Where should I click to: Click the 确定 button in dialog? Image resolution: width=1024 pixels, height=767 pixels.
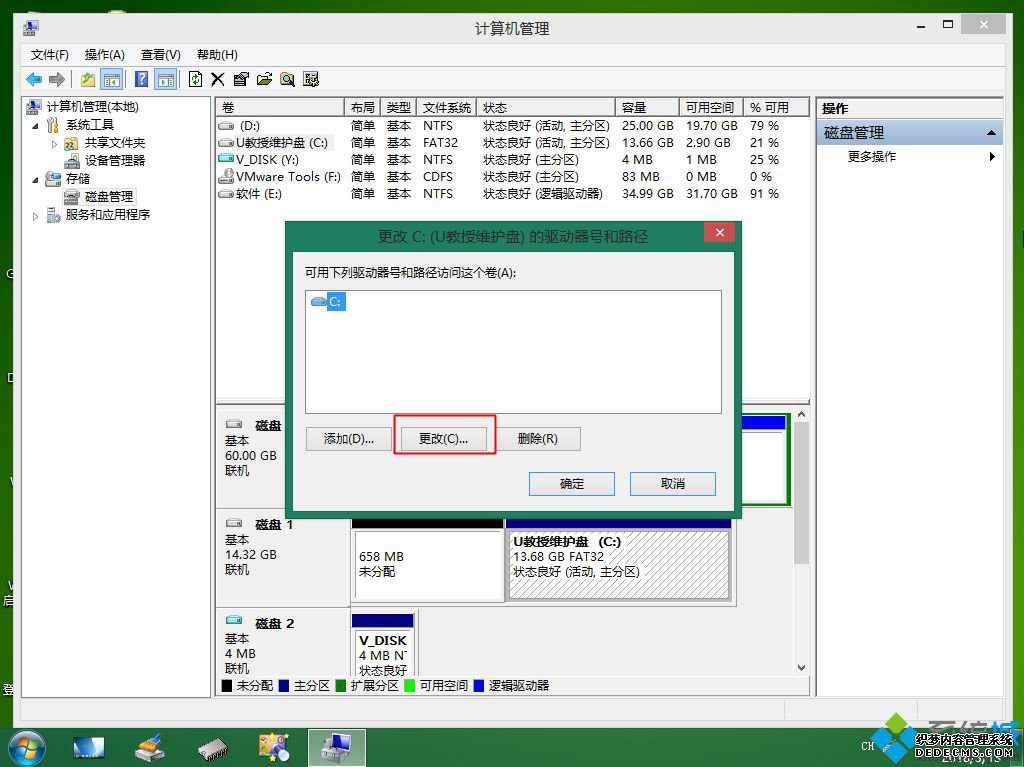click(x=571, y=483)
